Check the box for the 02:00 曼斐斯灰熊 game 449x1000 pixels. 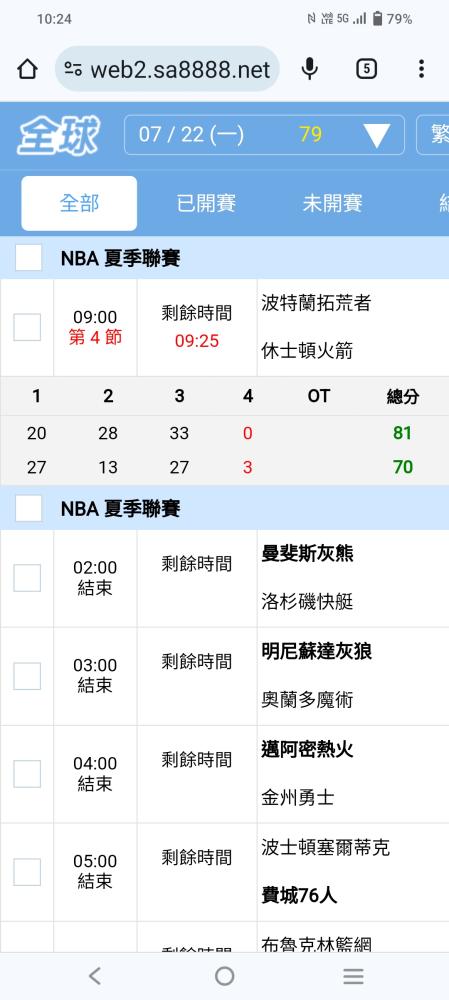click(27, 578)
